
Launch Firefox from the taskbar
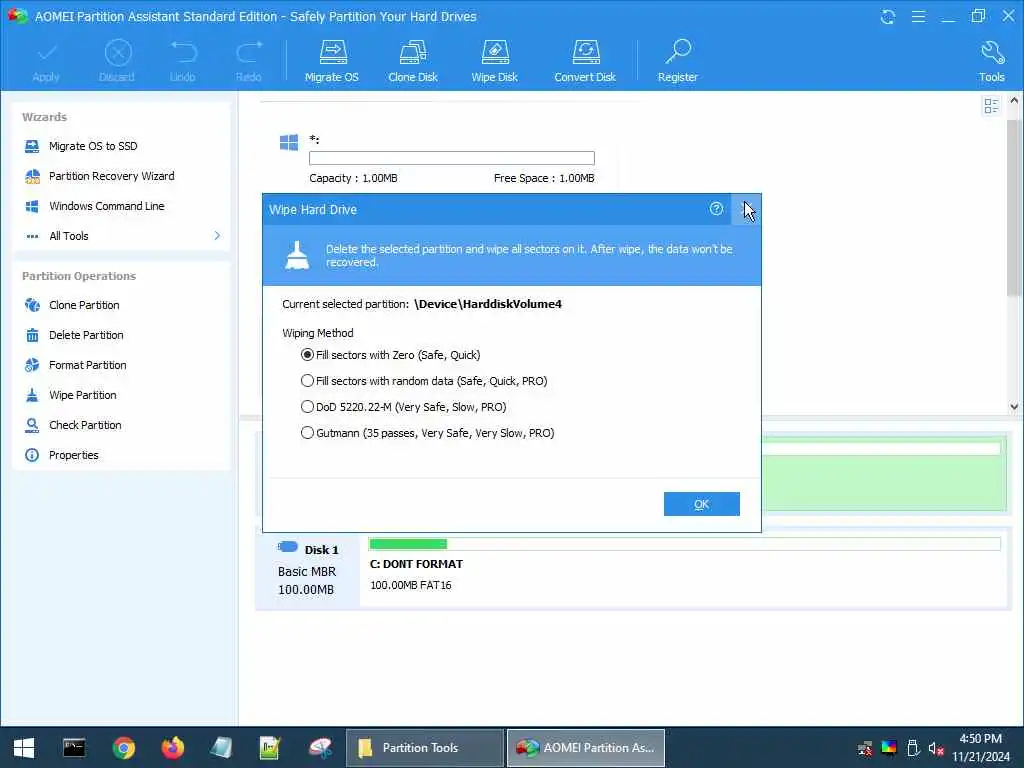(172, 748)
